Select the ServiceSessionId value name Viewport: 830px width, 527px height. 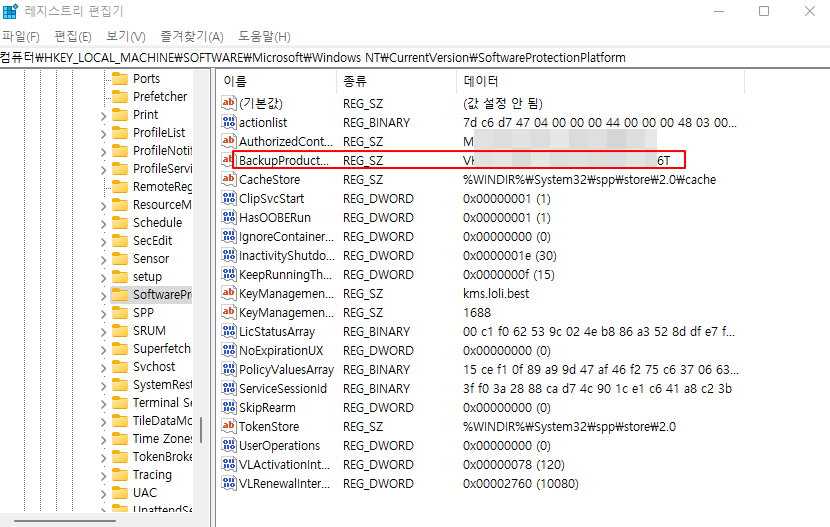pos(283,388)
